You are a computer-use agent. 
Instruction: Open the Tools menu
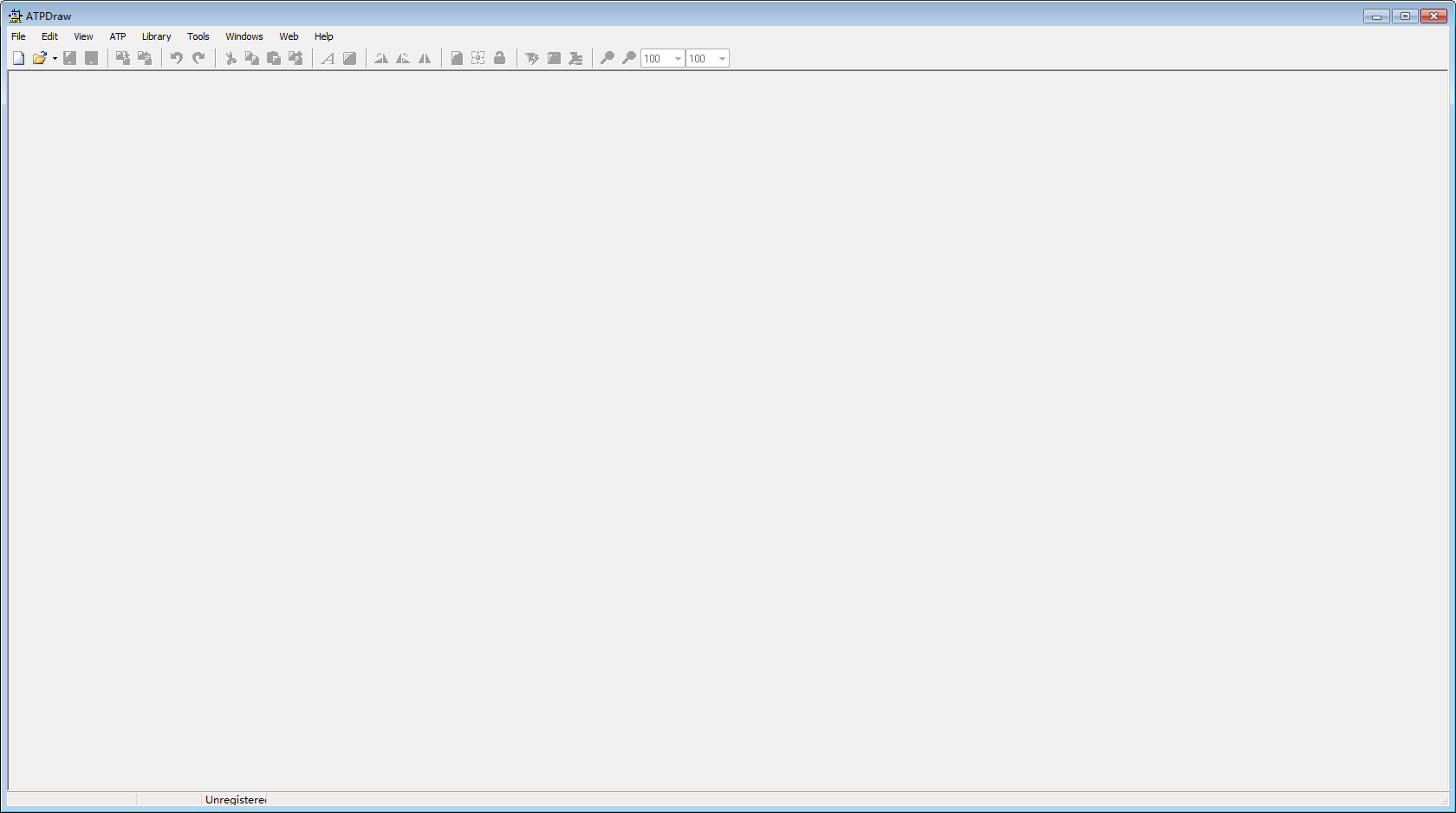pyautogui.click(x=198, y=36)
